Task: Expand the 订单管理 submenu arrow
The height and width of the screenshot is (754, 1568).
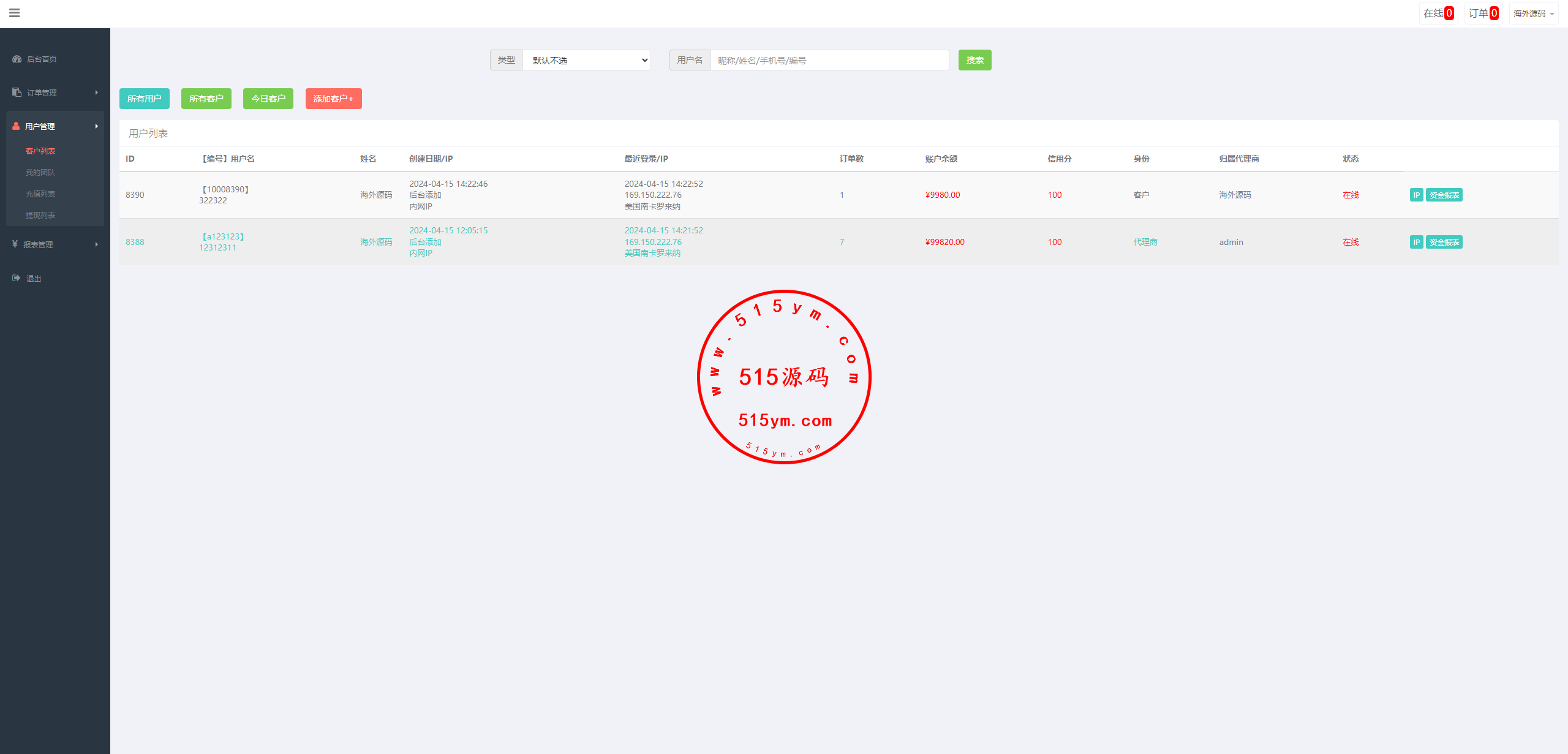Action: (96, 92)
